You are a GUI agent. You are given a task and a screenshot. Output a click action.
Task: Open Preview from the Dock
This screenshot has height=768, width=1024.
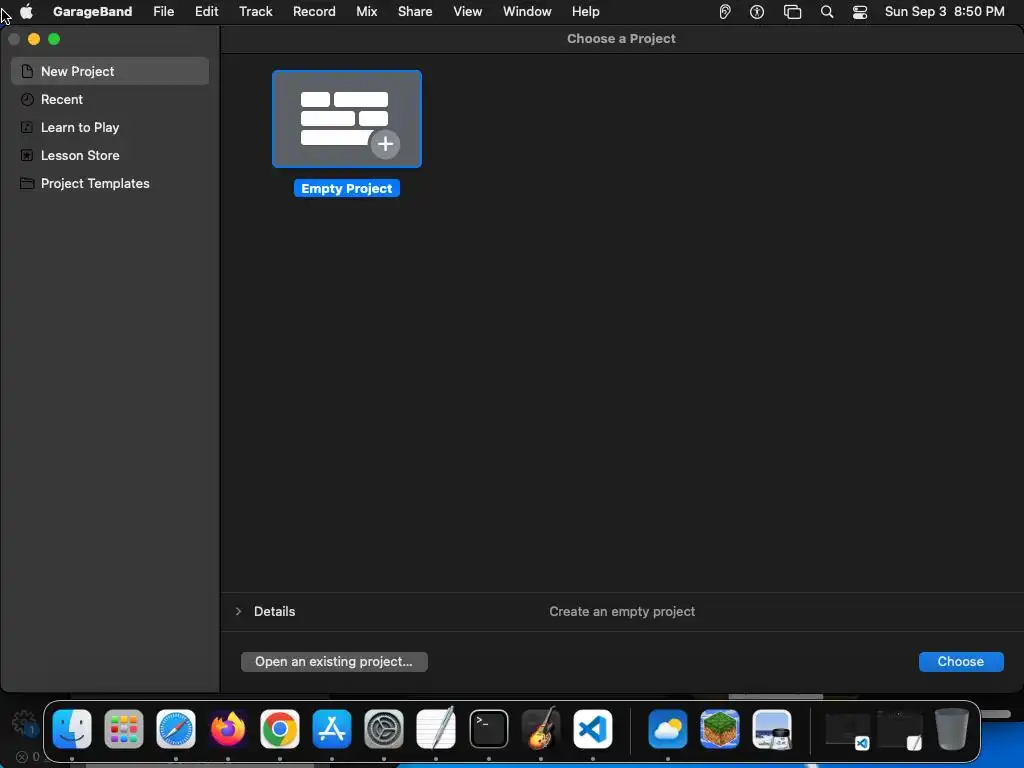(x=772, y=729)
